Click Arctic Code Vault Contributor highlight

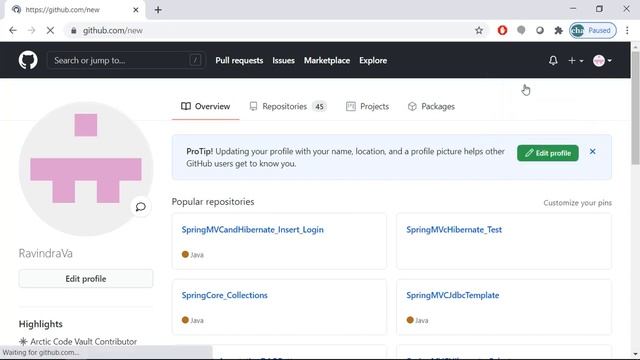pos(78,342)
